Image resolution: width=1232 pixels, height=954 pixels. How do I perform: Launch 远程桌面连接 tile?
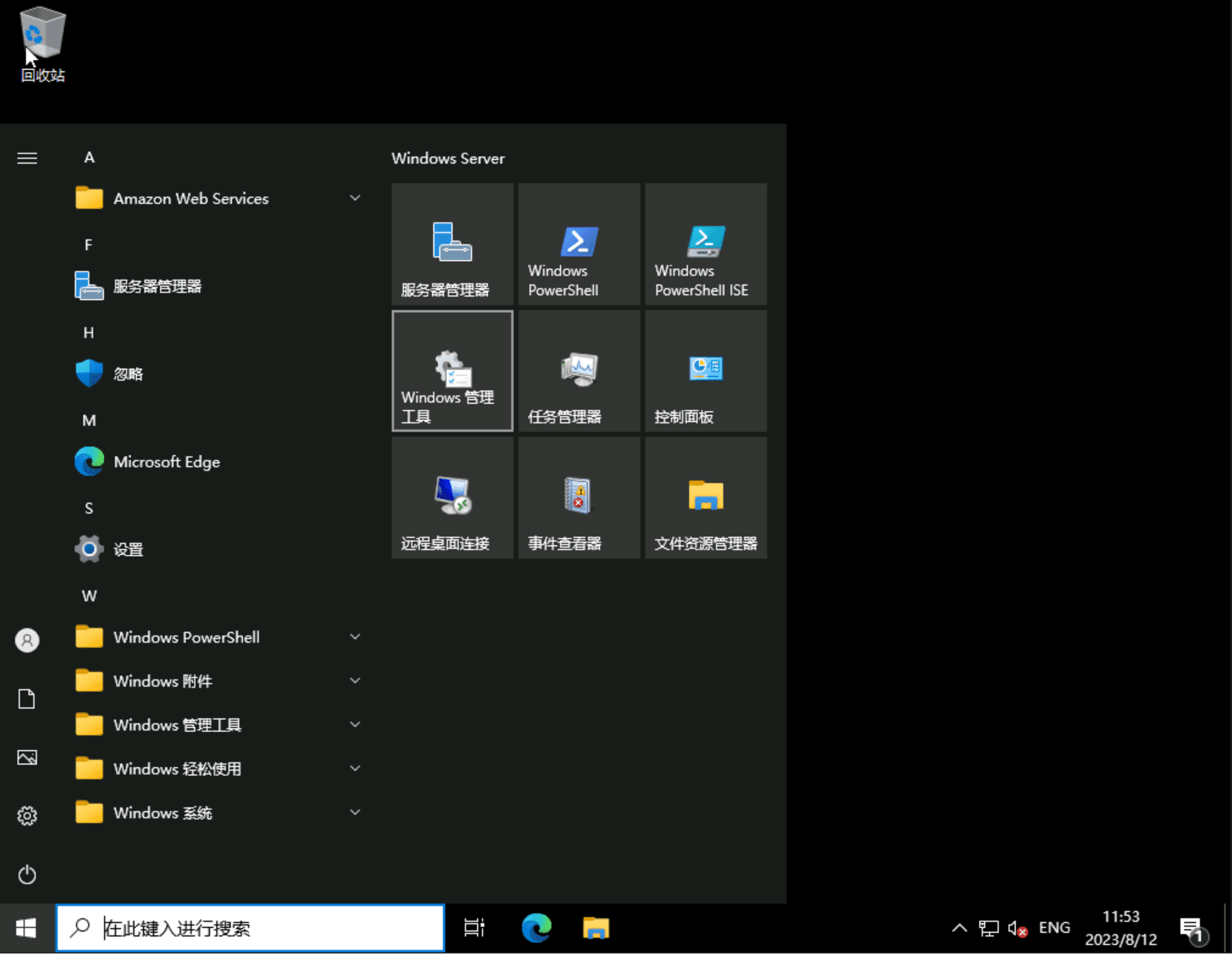(452, 497)
